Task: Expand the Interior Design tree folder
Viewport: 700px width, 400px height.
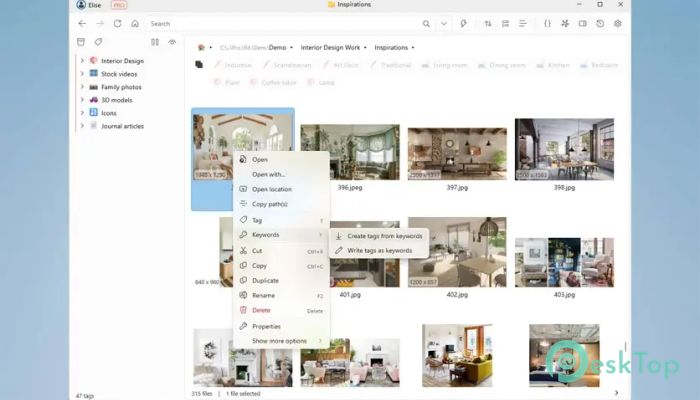Action: click(x=82, y=60)
